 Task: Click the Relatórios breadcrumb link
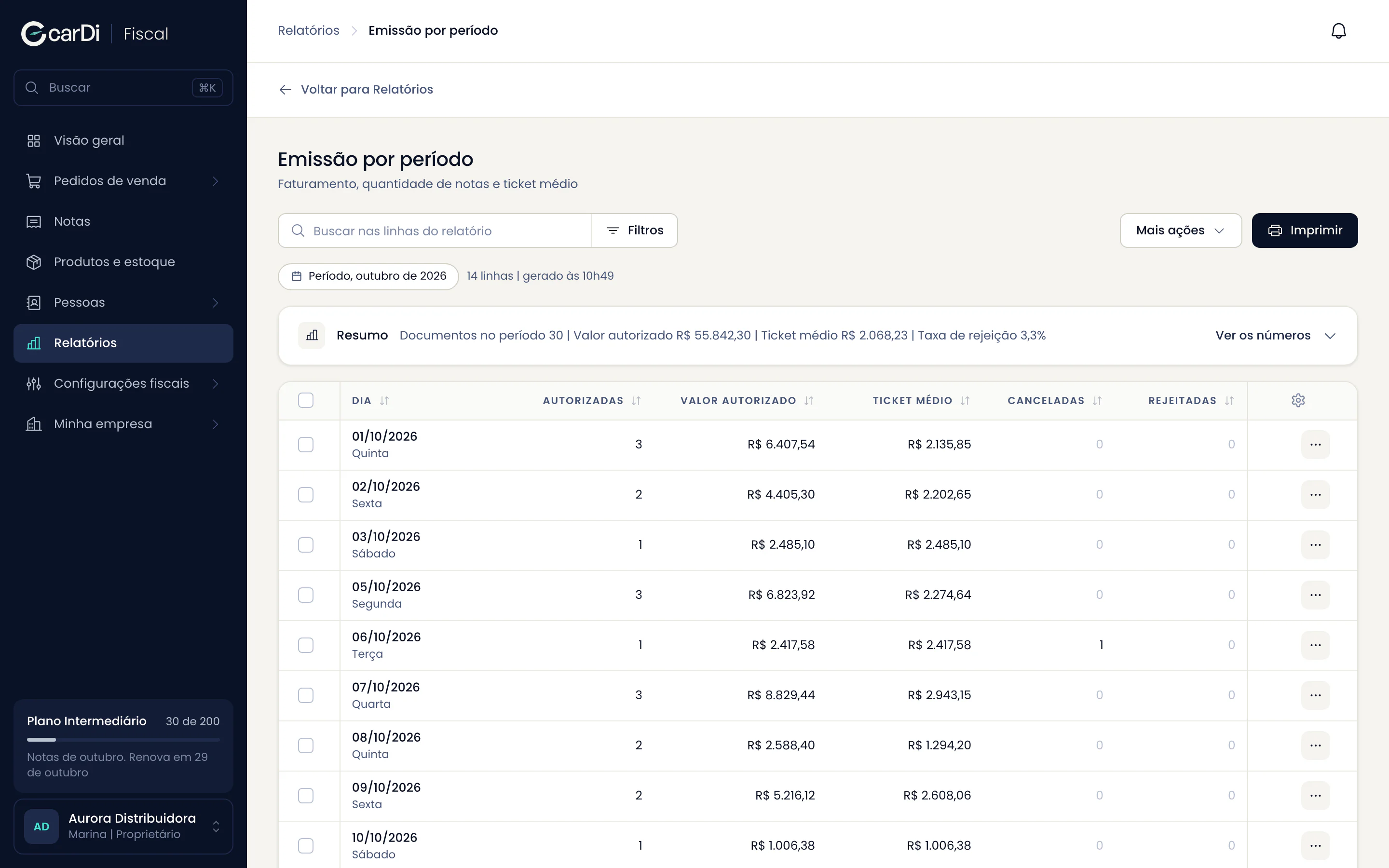[308, 30]
